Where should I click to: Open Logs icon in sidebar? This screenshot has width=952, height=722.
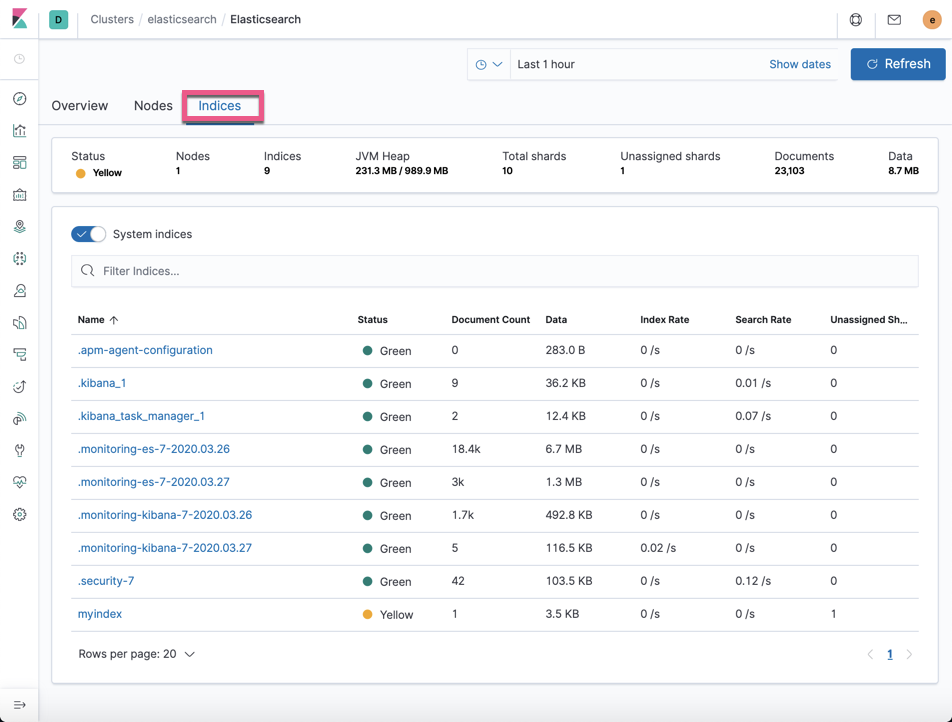coord(19,322)
